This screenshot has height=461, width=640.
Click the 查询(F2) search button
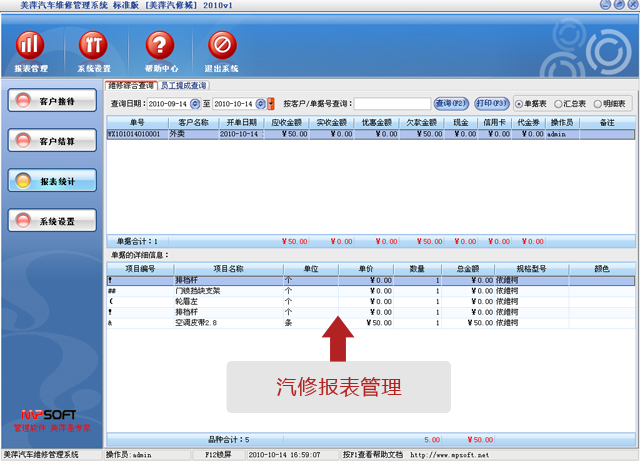[451, 103]
